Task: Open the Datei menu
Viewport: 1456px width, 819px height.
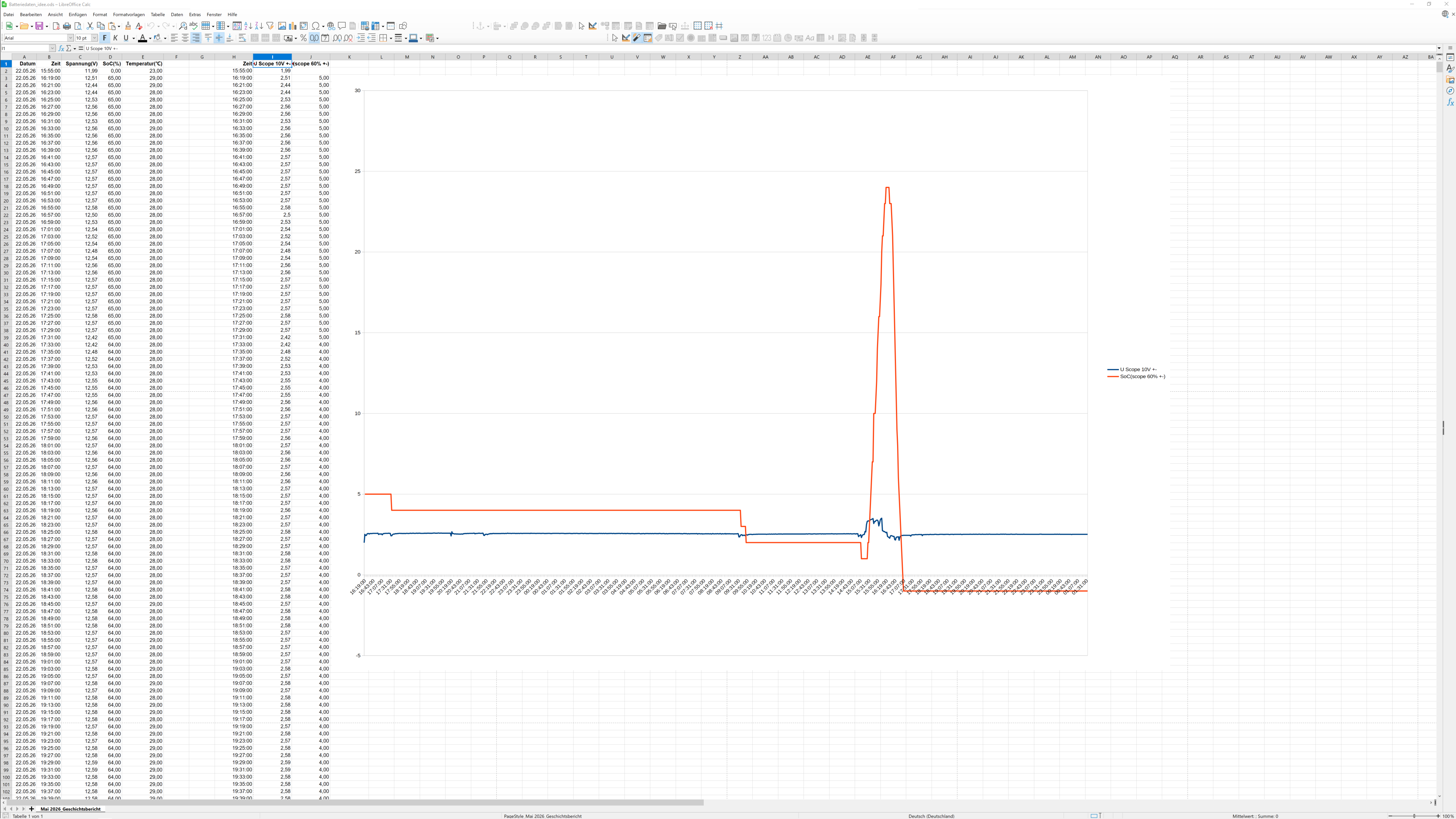Action: coord(8,15)
